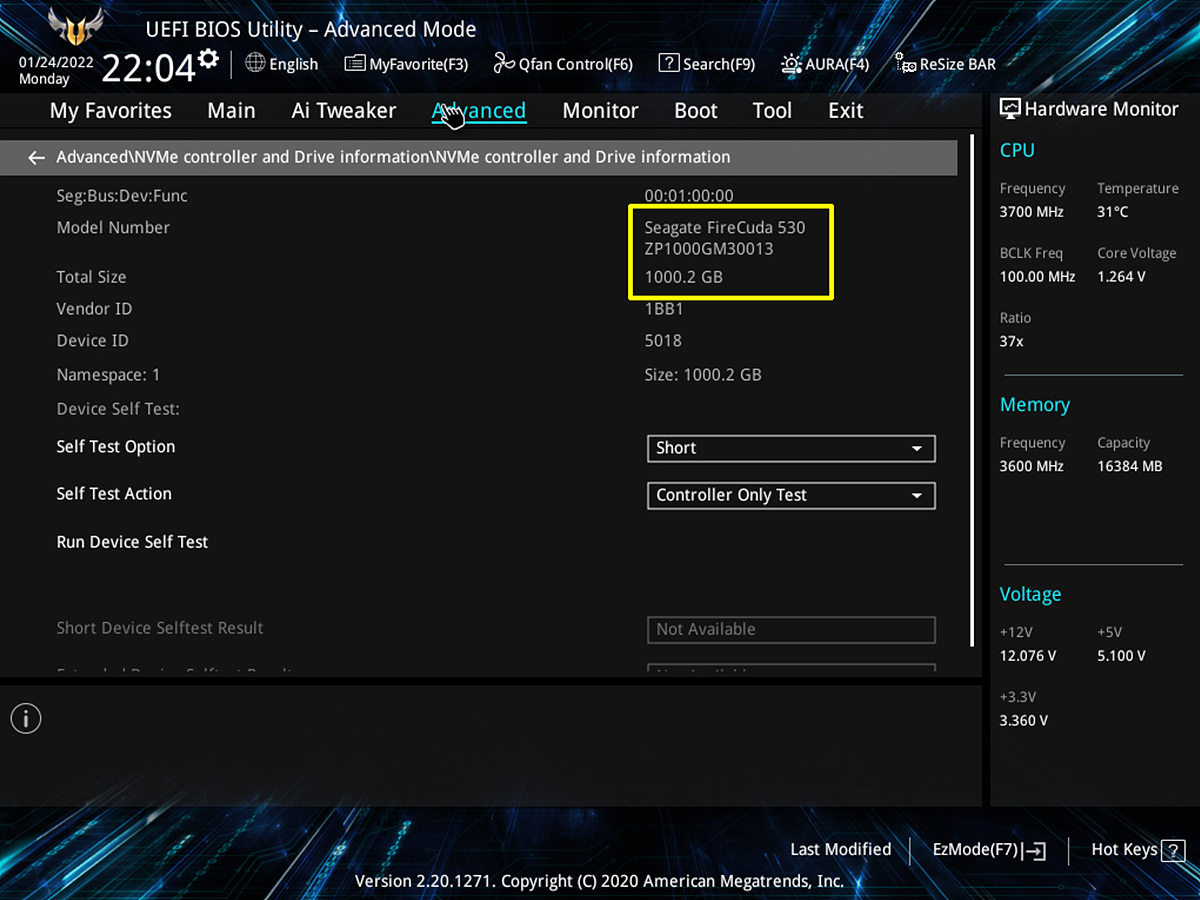Viewport: 1200px width, 900px height.
Task: Click Device Self Test: heading
Action: tap(118, 409)
